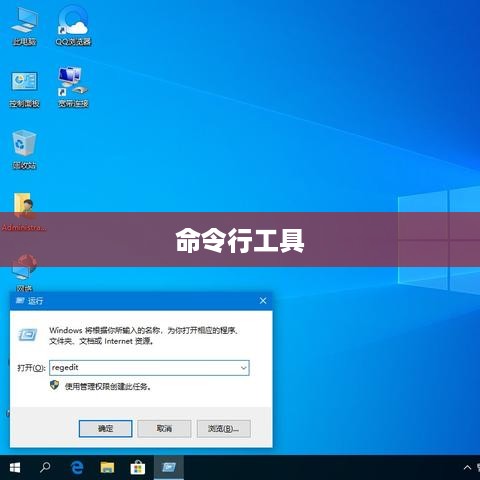Click the large Run icon inside the dialog
This screenshot has width=480, height=480.
(27, 335)
